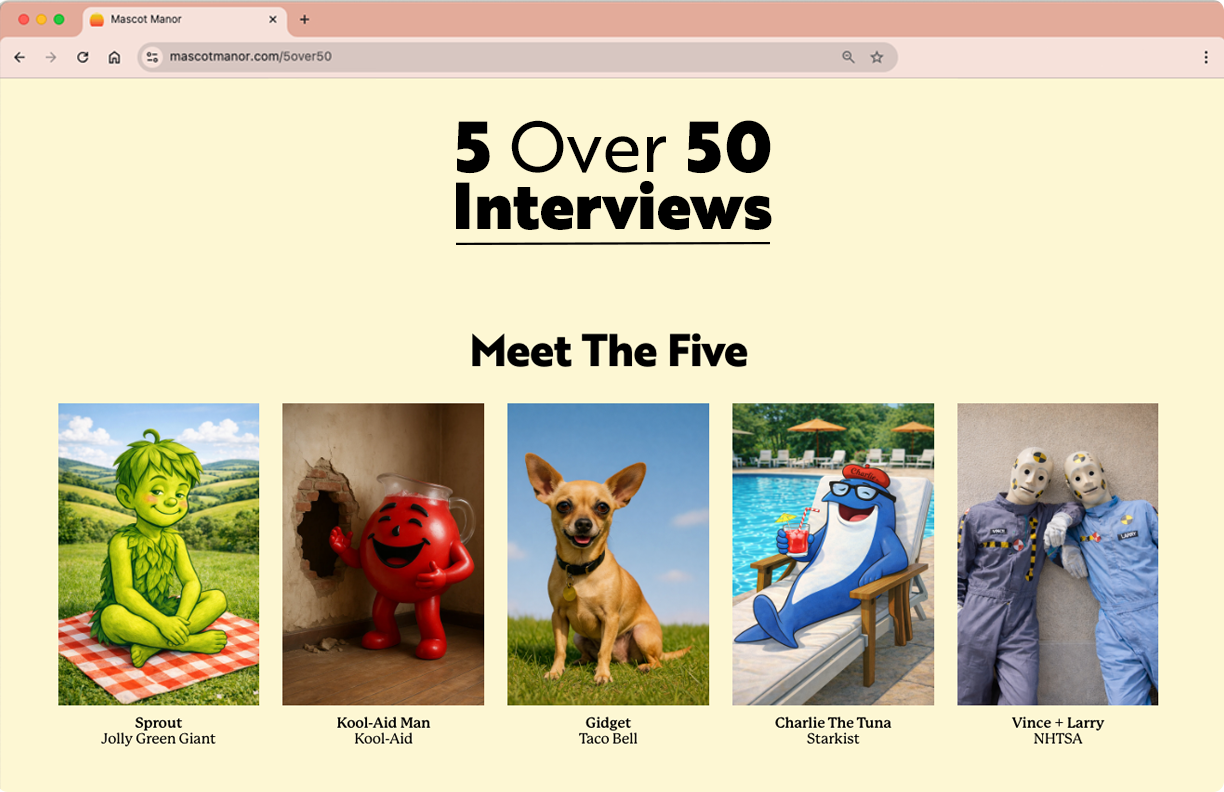Open the Vince + Larry crash dummies photo
This screenshot has width=1224, height=792.
pos(1058,554)
